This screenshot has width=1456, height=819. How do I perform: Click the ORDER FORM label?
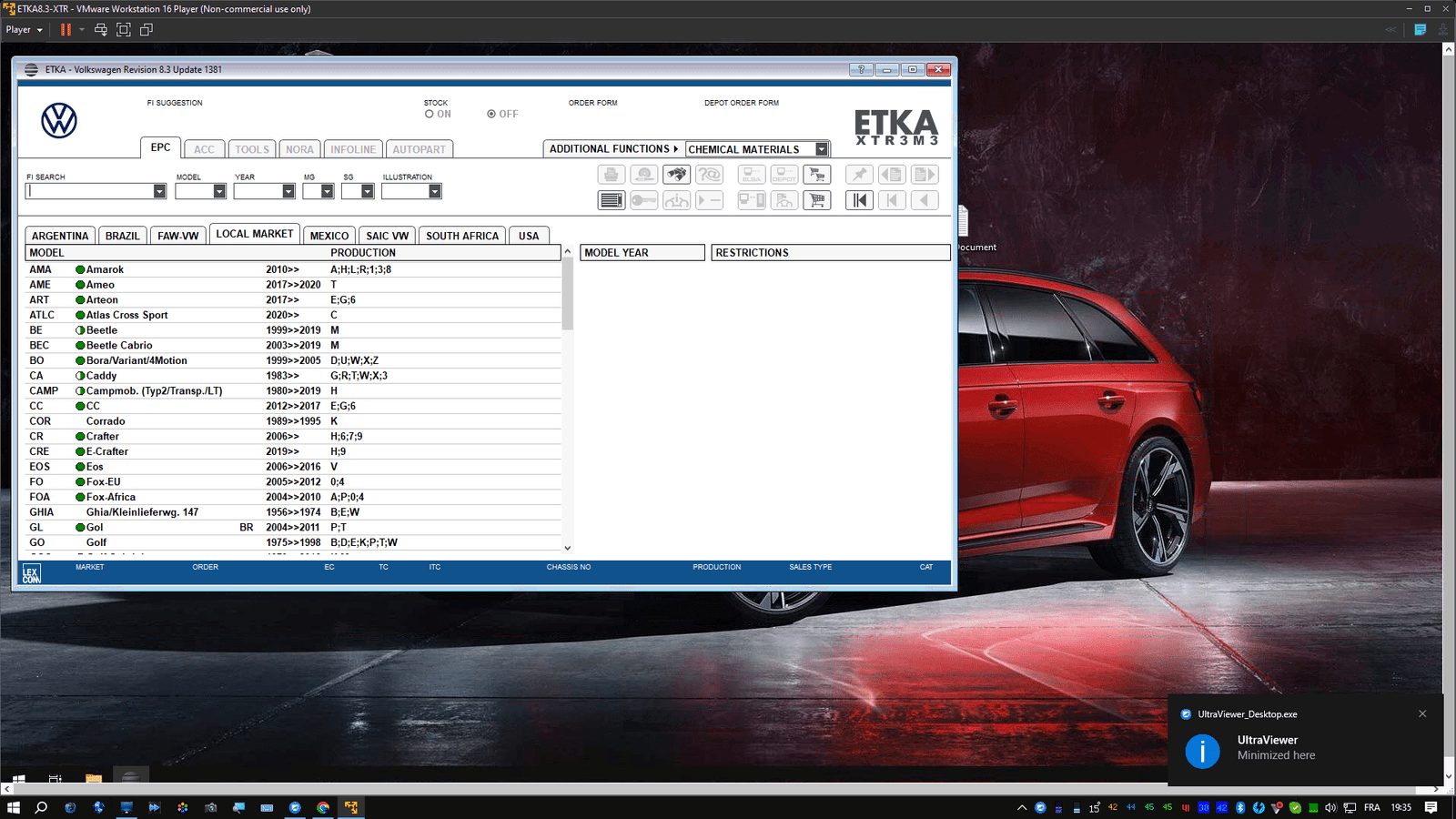tap(592, 103)
